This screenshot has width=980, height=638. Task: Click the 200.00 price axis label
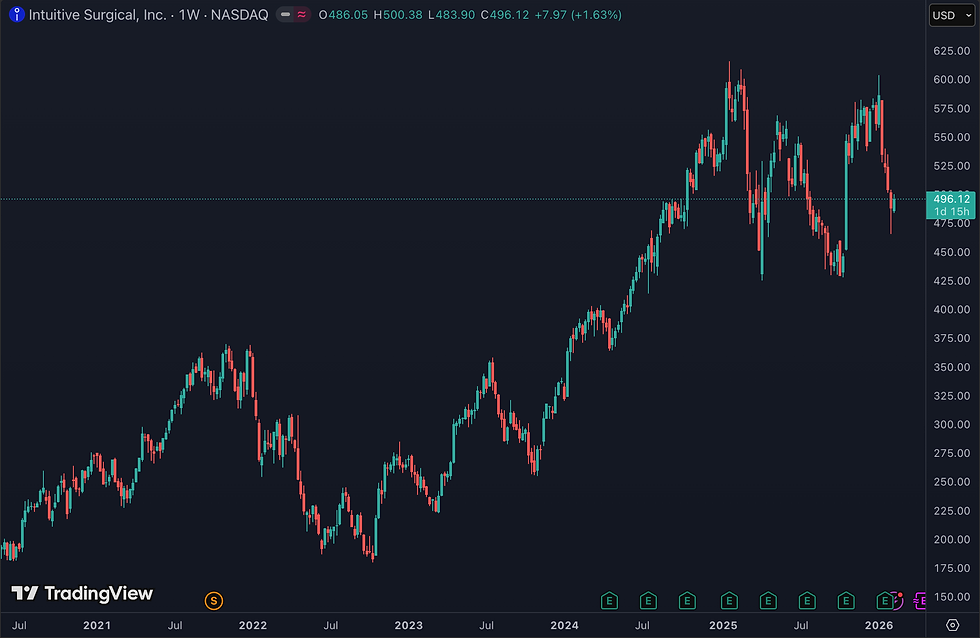(951, 539)
